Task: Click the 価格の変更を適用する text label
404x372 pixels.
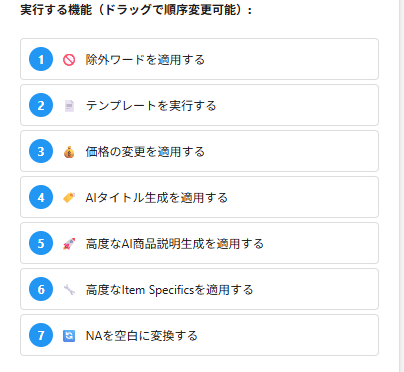Action: (145, 152)
